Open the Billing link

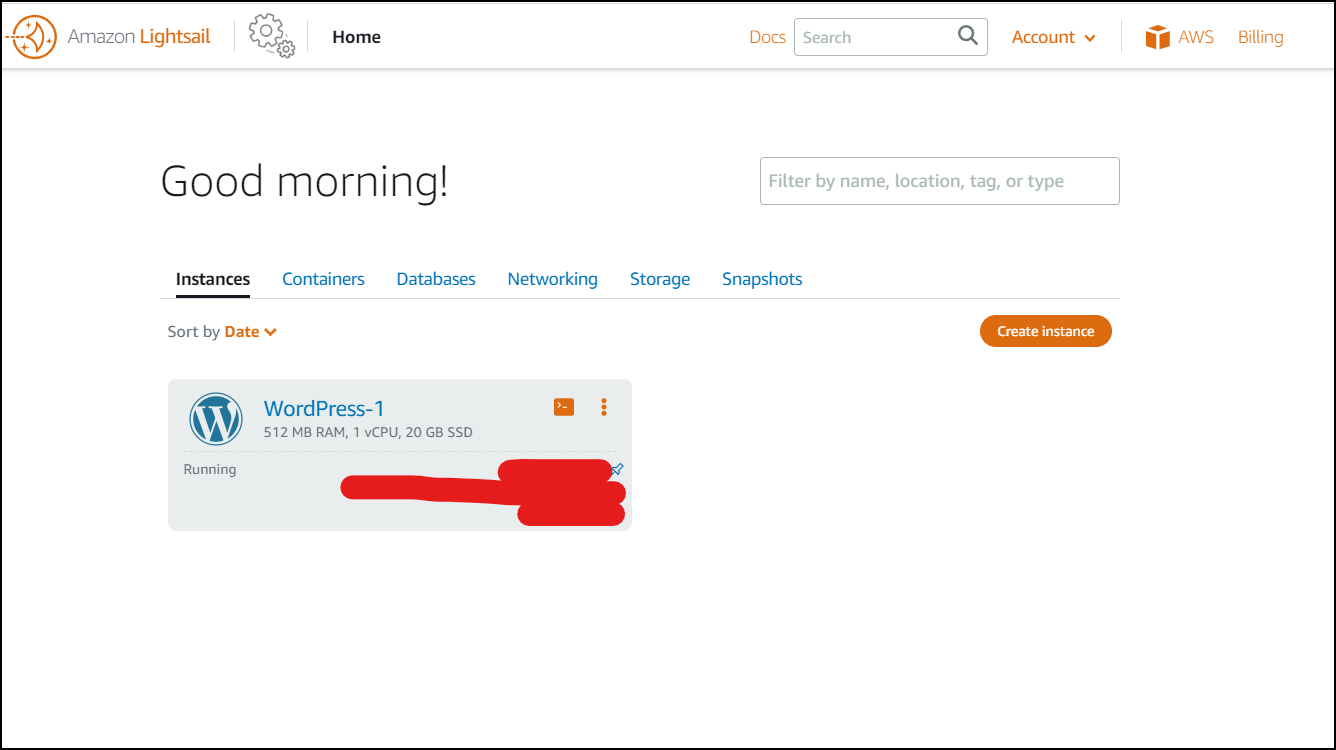click(x=1260, y=37)
